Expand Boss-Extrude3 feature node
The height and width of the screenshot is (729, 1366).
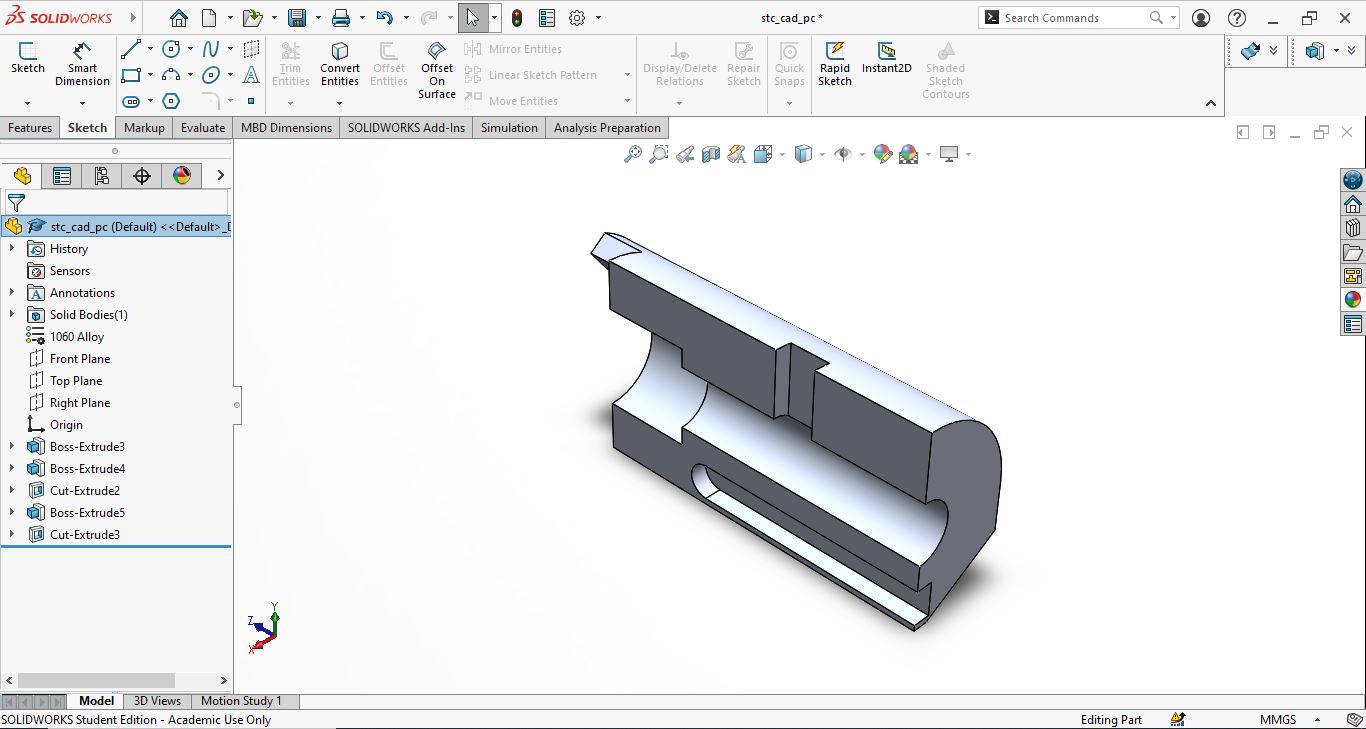[x=12, y=447]
